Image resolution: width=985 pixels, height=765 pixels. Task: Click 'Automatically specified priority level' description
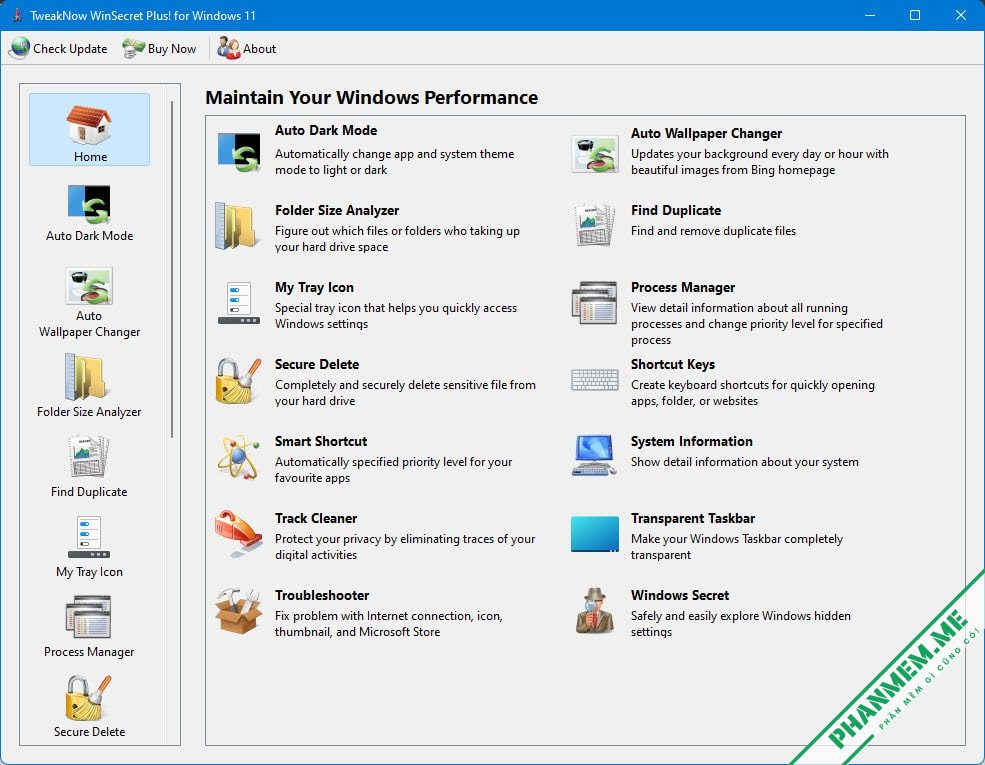[393, 470]
